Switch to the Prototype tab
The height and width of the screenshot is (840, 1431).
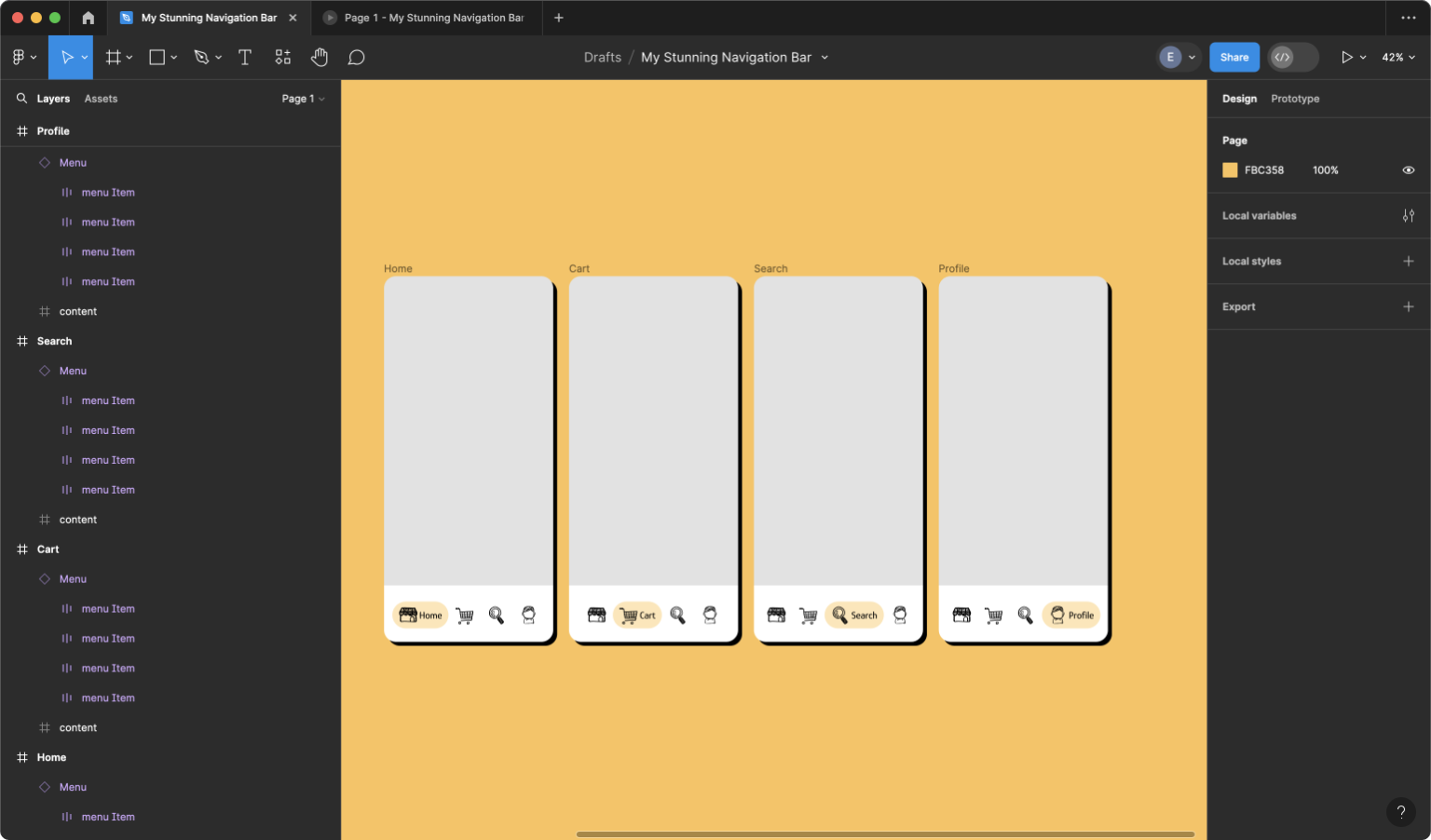1295,98
